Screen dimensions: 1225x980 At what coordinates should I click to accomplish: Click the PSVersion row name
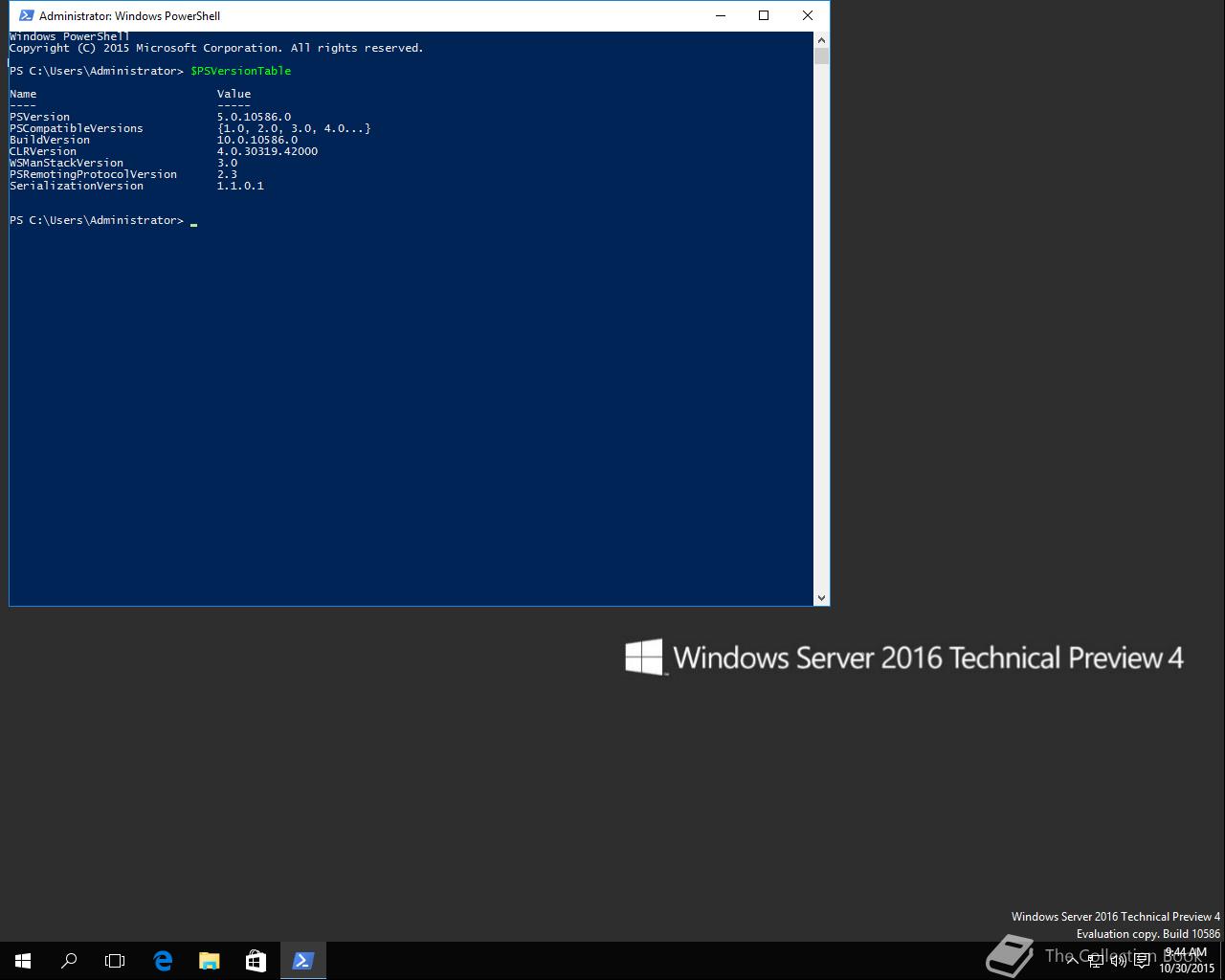tap(39, 117)
